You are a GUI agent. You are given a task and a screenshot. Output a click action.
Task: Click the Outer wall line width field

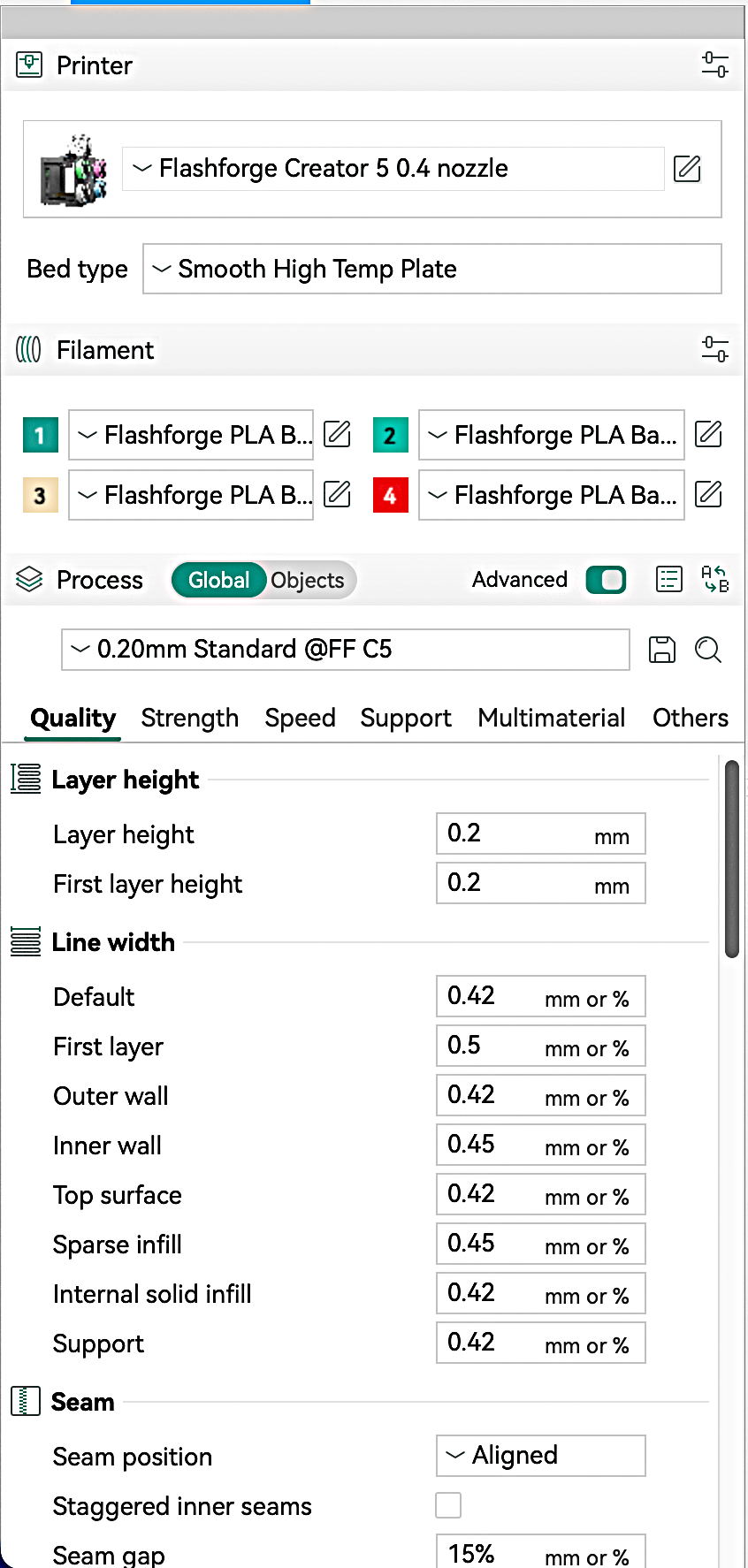[x=541, y=1095]
